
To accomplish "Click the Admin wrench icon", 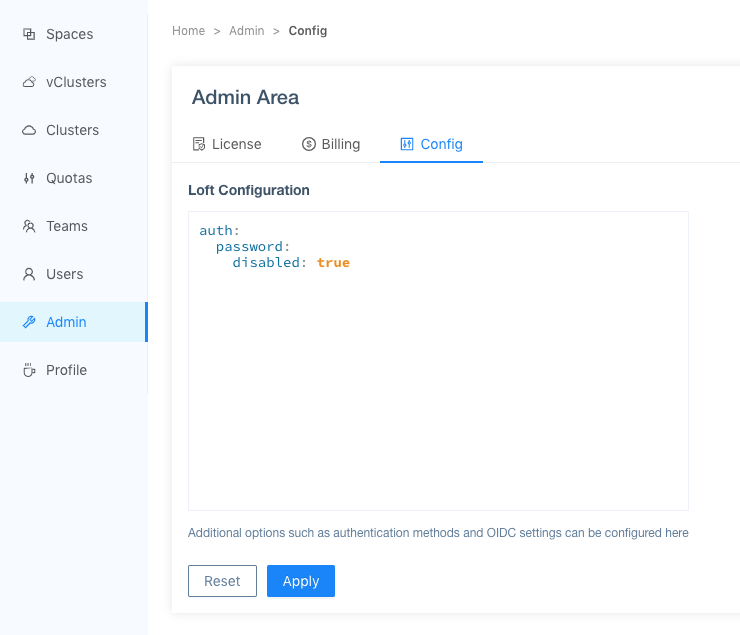I will [x=29, y=322].
